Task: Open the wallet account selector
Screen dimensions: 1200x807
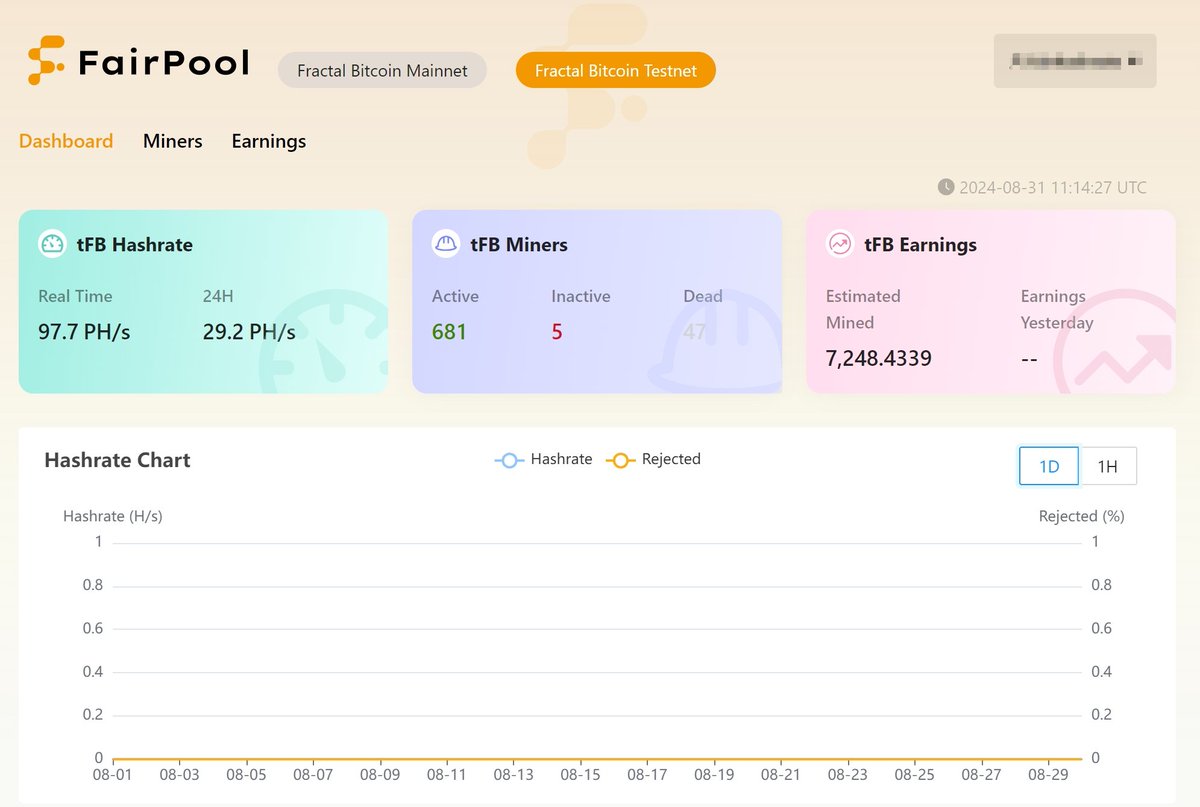Action: point(1075,61)
